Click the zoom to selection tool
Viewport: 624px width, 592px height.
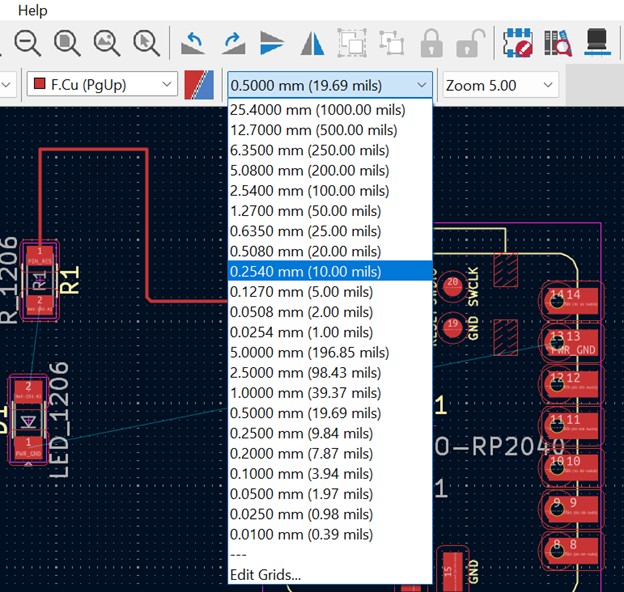pyautogui.click(x=147, y=42)
